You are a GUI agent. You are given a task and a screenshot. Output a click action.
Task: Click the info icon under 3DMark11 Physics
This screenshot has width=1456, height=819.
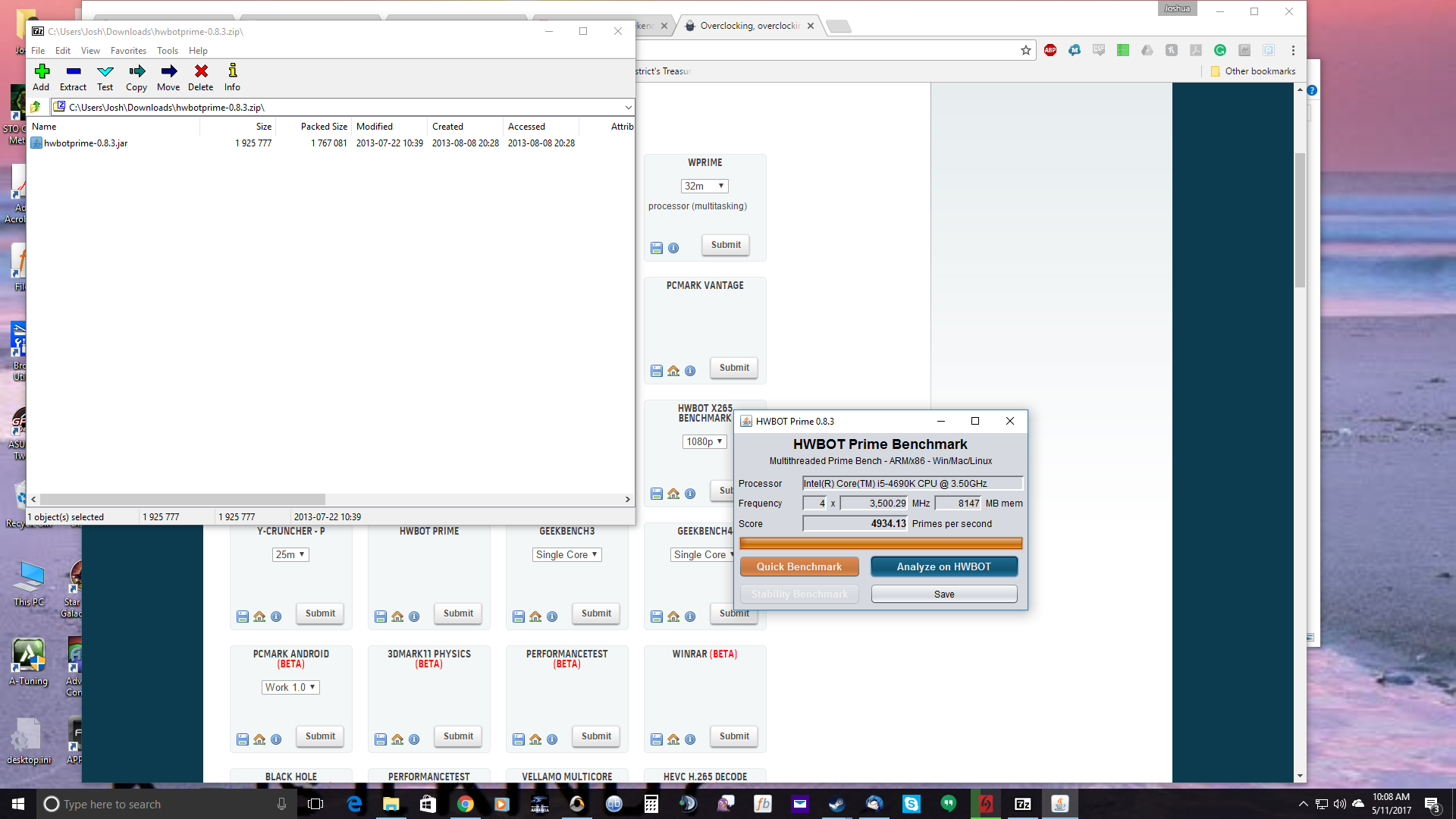pyautogui.click(x=414, y=739)
